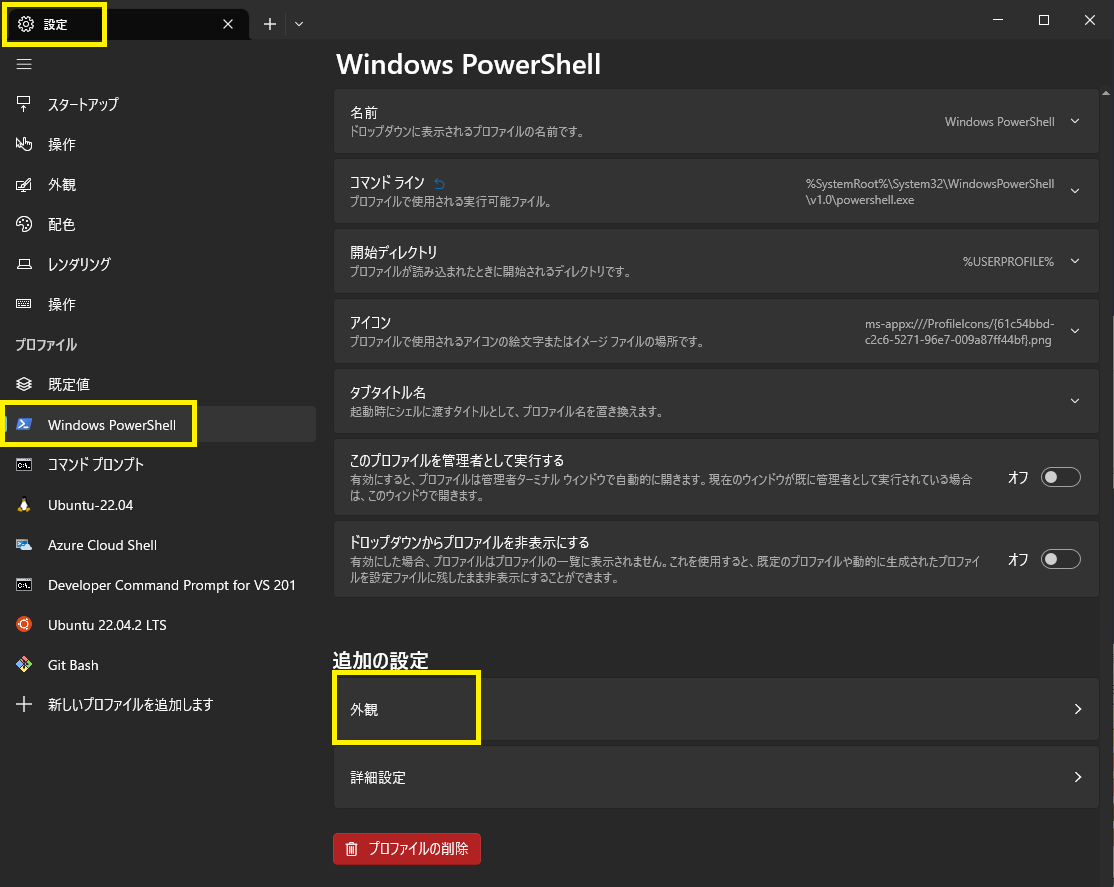
Task: Select the Ubuntu-22.04 profile icon
Action: (24, 505)
